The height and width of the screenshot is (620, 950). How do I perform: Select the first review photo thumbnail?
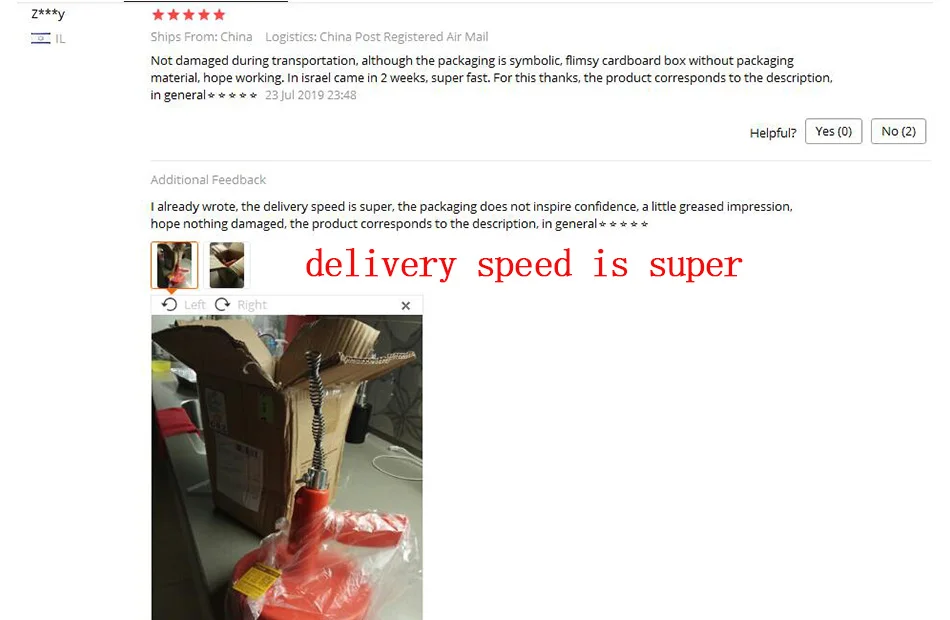coord(174,265)
